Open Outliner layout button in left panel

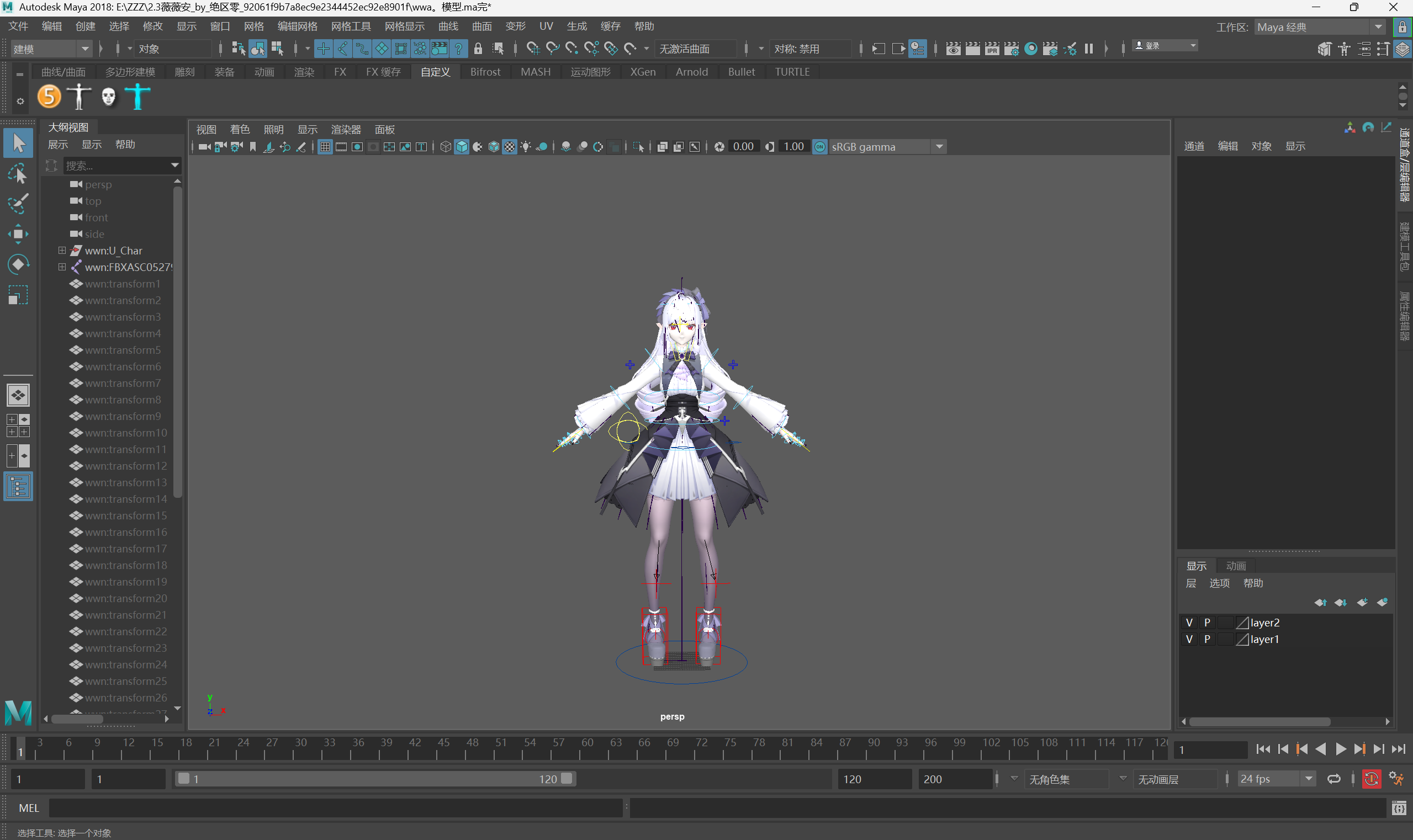click(18, 487)
